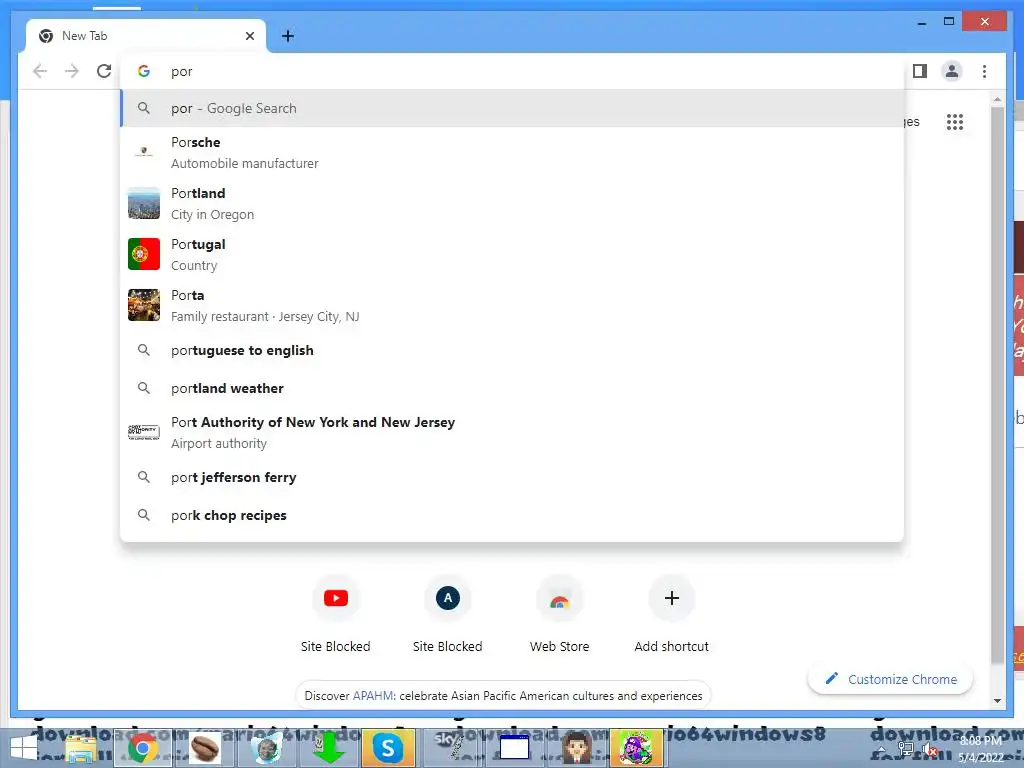
Task: Click the Portugal flag thumbnail
Action: tap(144, 254)
